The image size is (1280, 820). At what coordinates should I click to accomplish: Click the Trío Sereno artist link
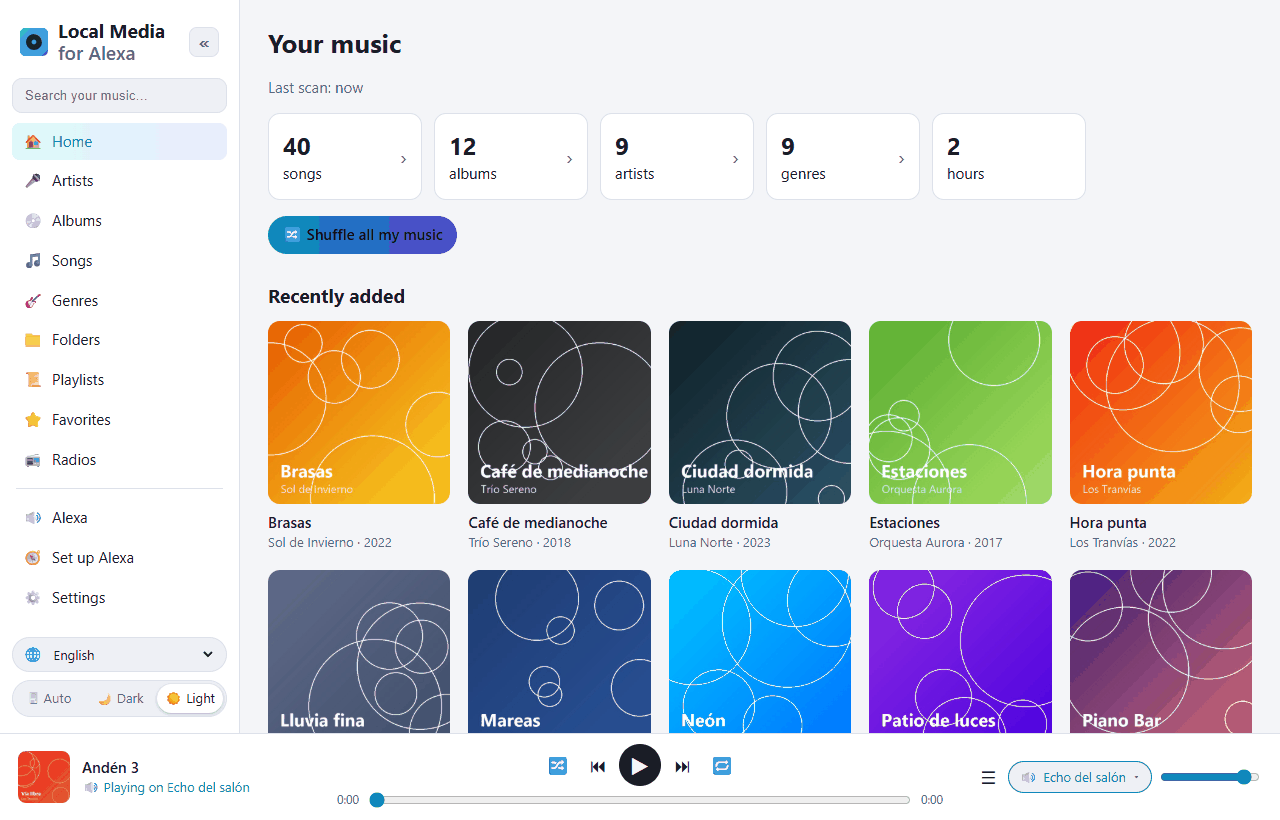coord(501,543)
